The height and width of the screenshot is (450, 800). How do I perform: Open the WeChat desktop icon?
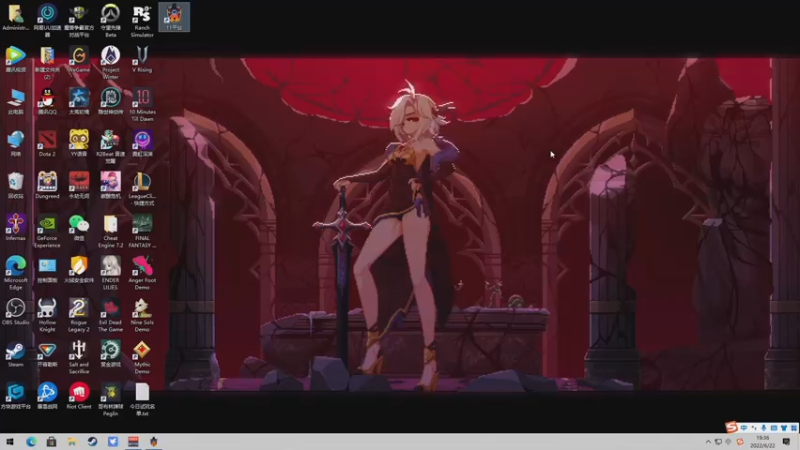click(x=79, y=228)
